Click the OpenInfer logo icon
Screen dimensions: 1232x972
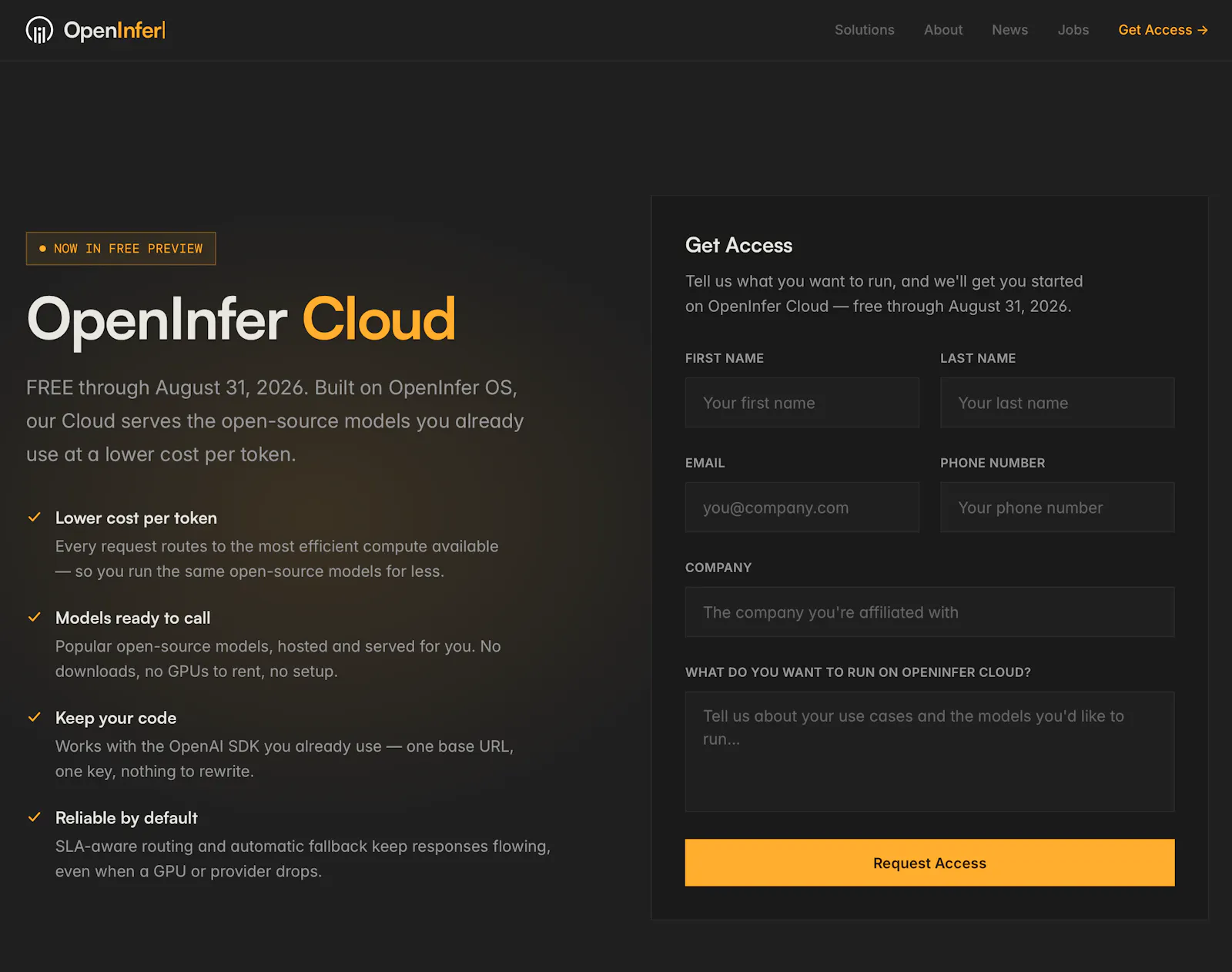(x=39, y=30)
